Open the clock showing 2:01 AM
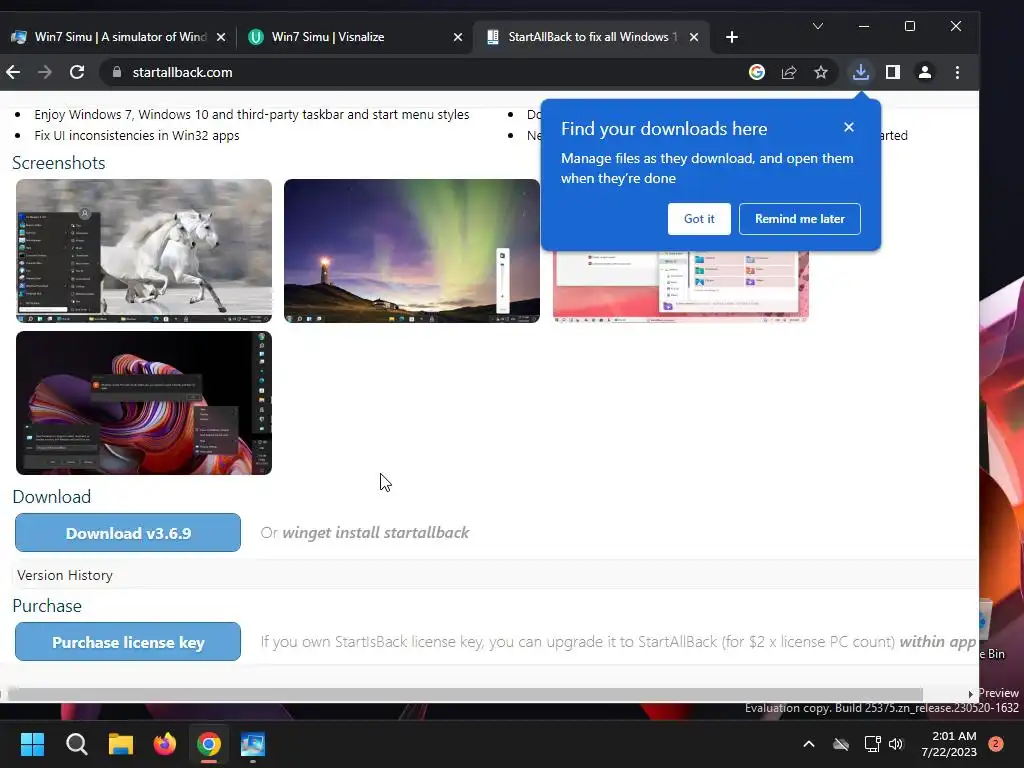The width and height of the screenshot is (1024, 768). click(x=949, y=744)
